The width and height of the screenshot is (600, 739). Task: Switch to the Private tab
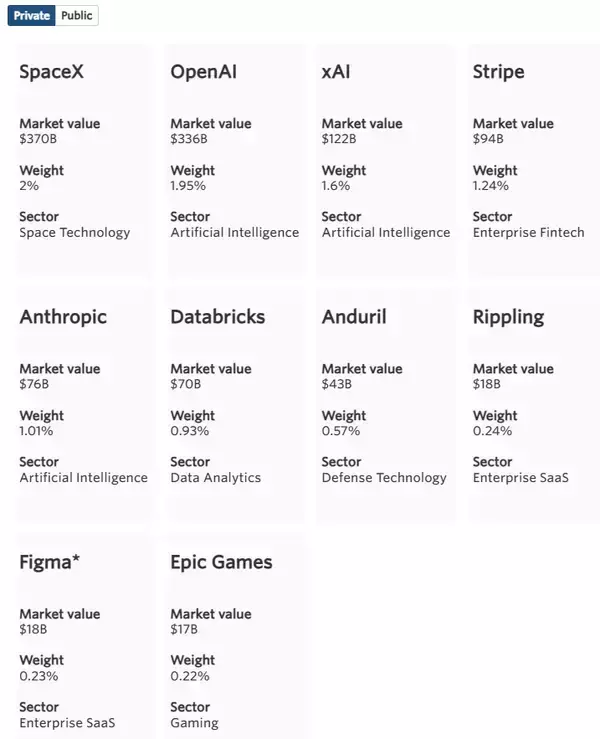pos(31,16)
